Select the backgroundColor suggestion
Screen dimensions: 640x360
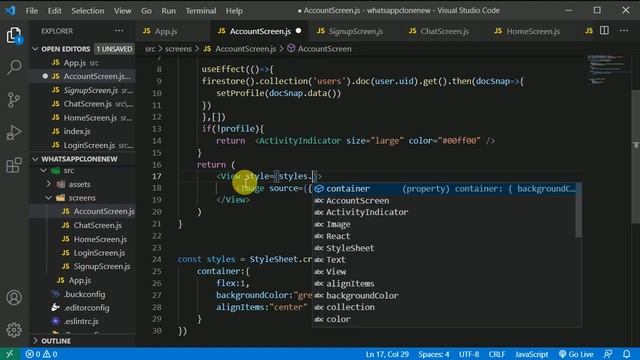click(x=445, y=295)
